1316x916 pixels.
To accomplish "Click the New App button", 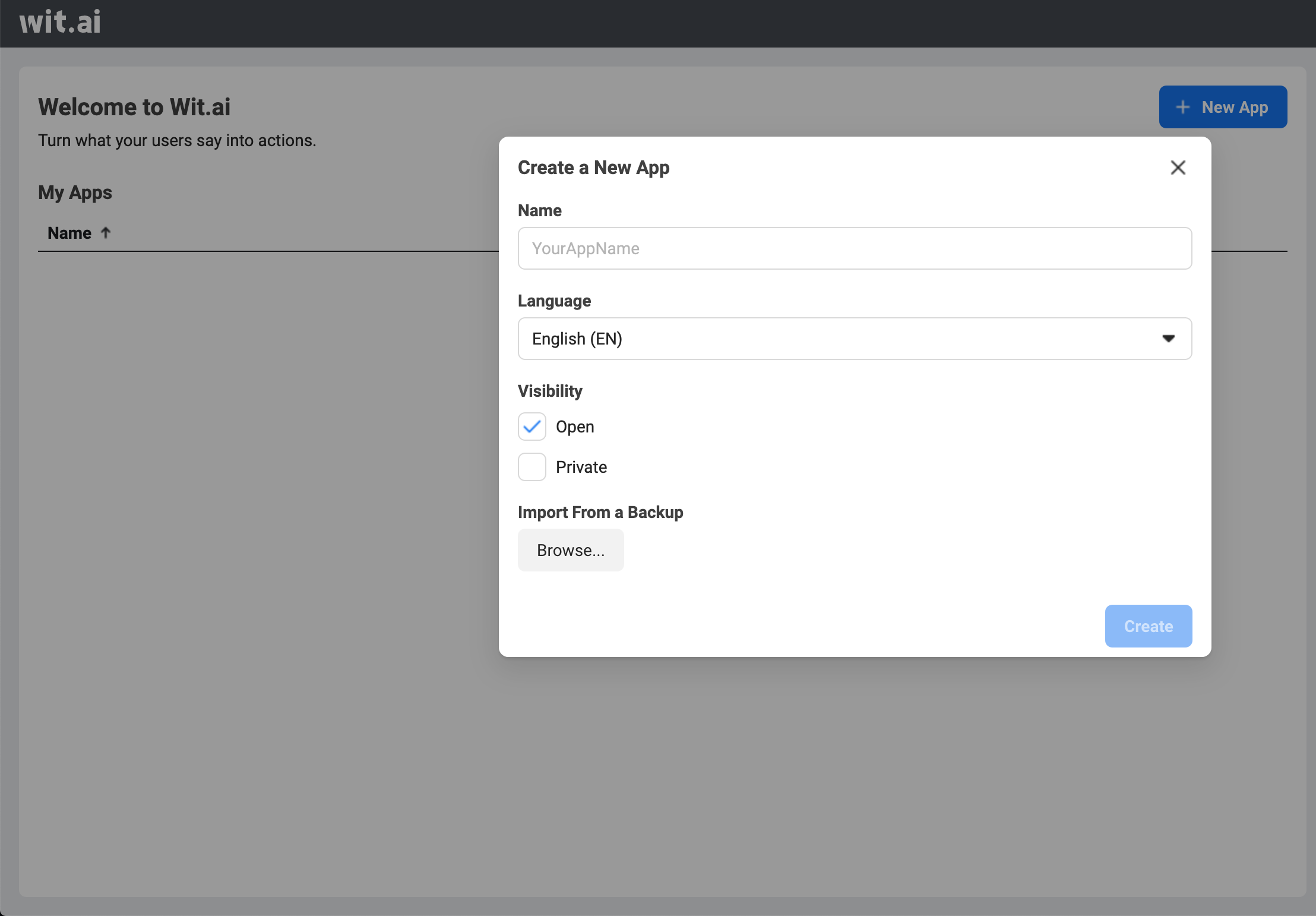I will [x=1223, y=107].
